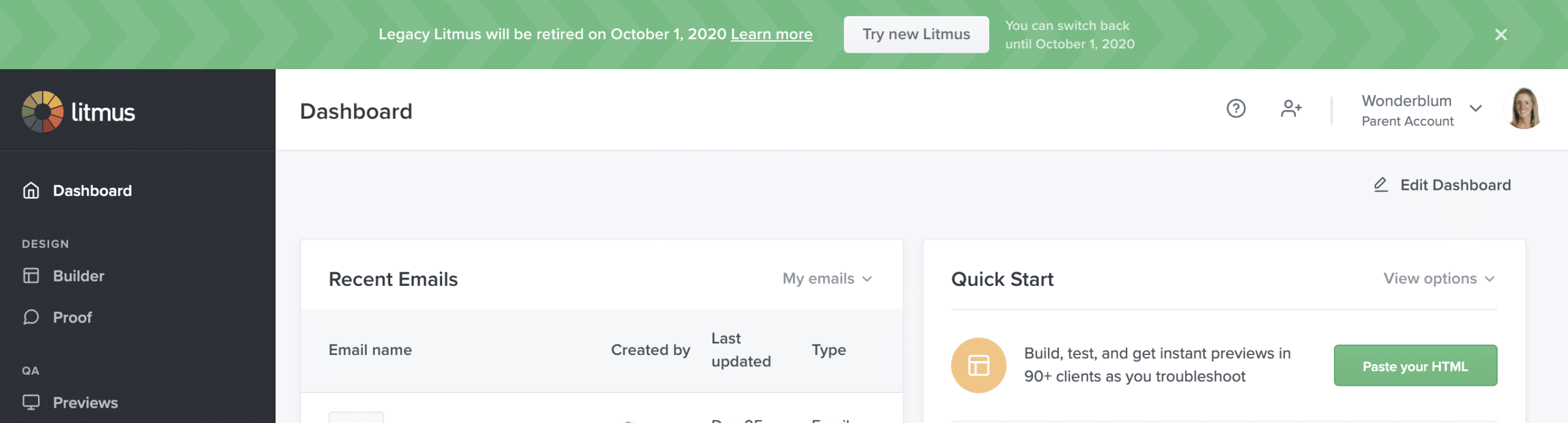This screenshot has height=423, width=1568.
Task: Click the Dashboard home icon in sidebar
Action: (x=31, y=191)
